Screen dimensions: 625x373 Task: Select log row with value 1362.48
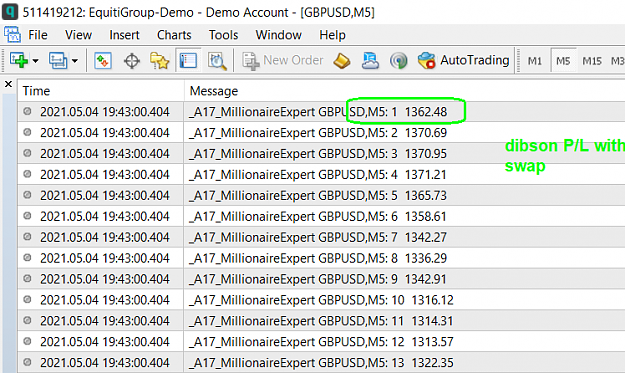[x=321, y=112]
